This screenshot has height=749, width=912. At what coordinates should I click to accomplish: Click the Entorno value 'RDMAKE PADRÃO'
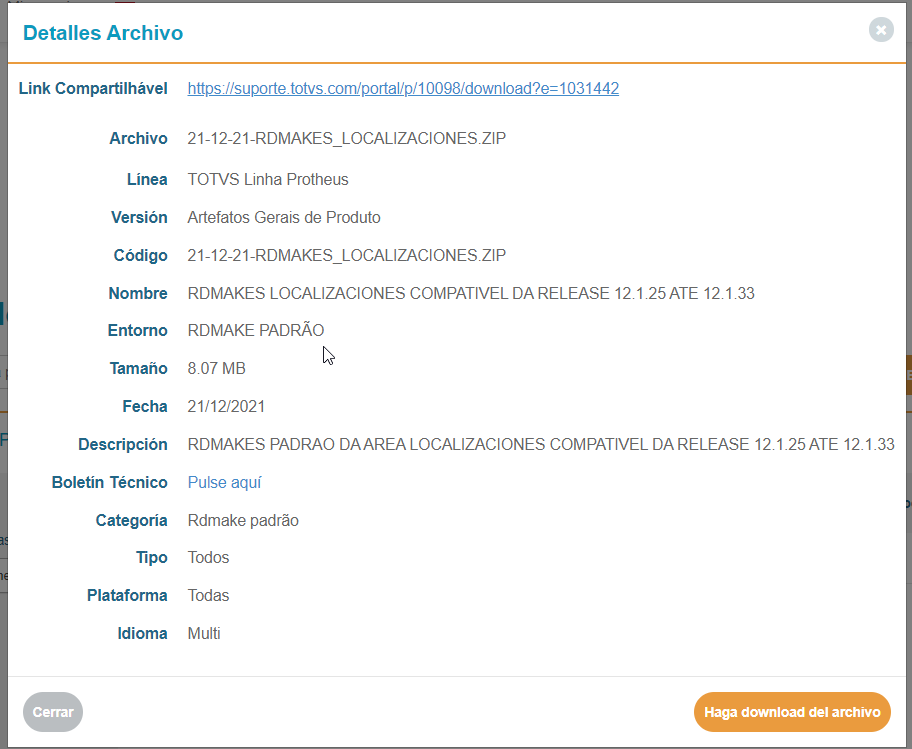(255, 330)
